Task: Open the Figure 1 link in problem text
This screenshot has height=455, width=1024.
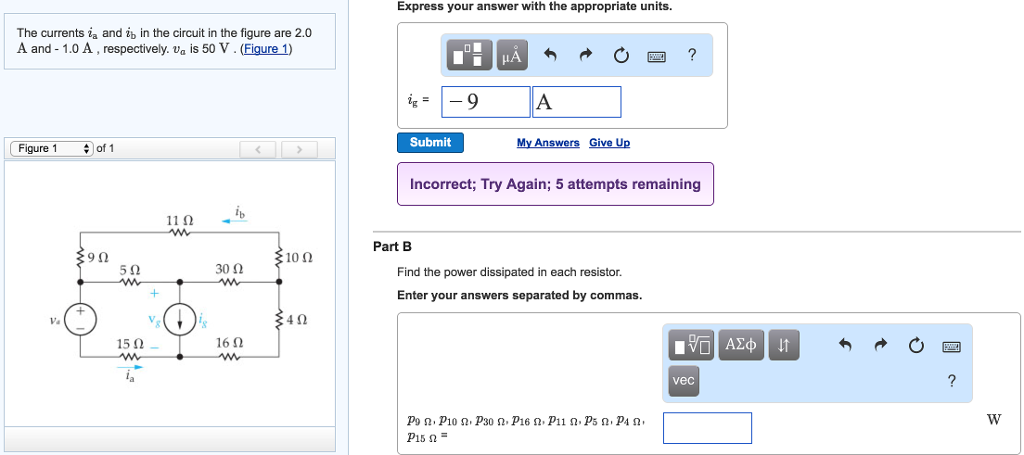Action: pos(266,49)
